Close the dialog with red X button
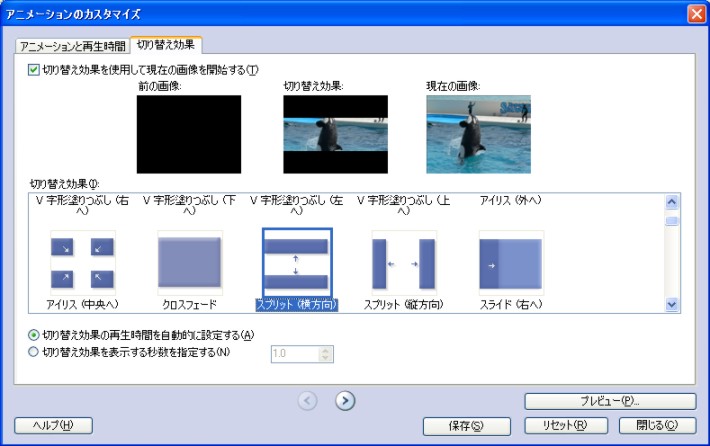This screenshot has width=710, height=446. pyautogui.click(x=696, y=14)
